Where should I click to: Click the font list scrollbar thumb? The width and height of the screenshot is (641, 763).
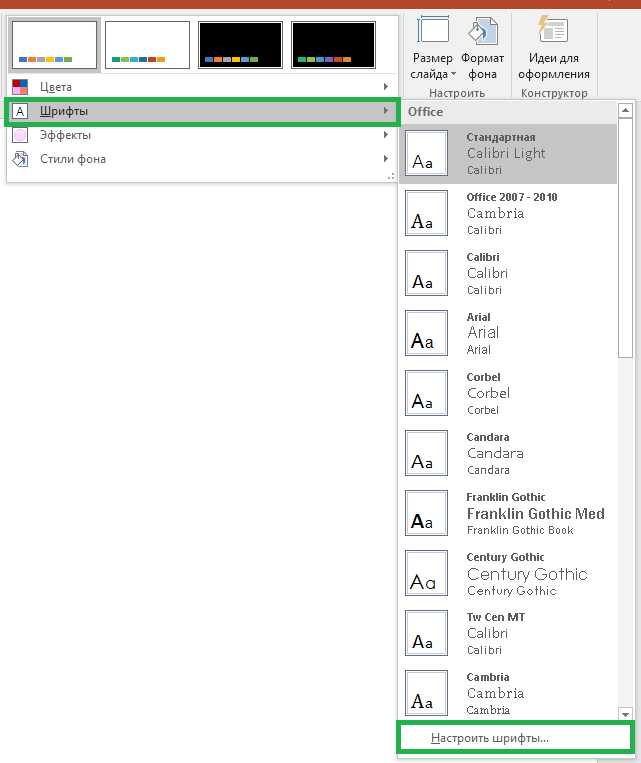625,238
